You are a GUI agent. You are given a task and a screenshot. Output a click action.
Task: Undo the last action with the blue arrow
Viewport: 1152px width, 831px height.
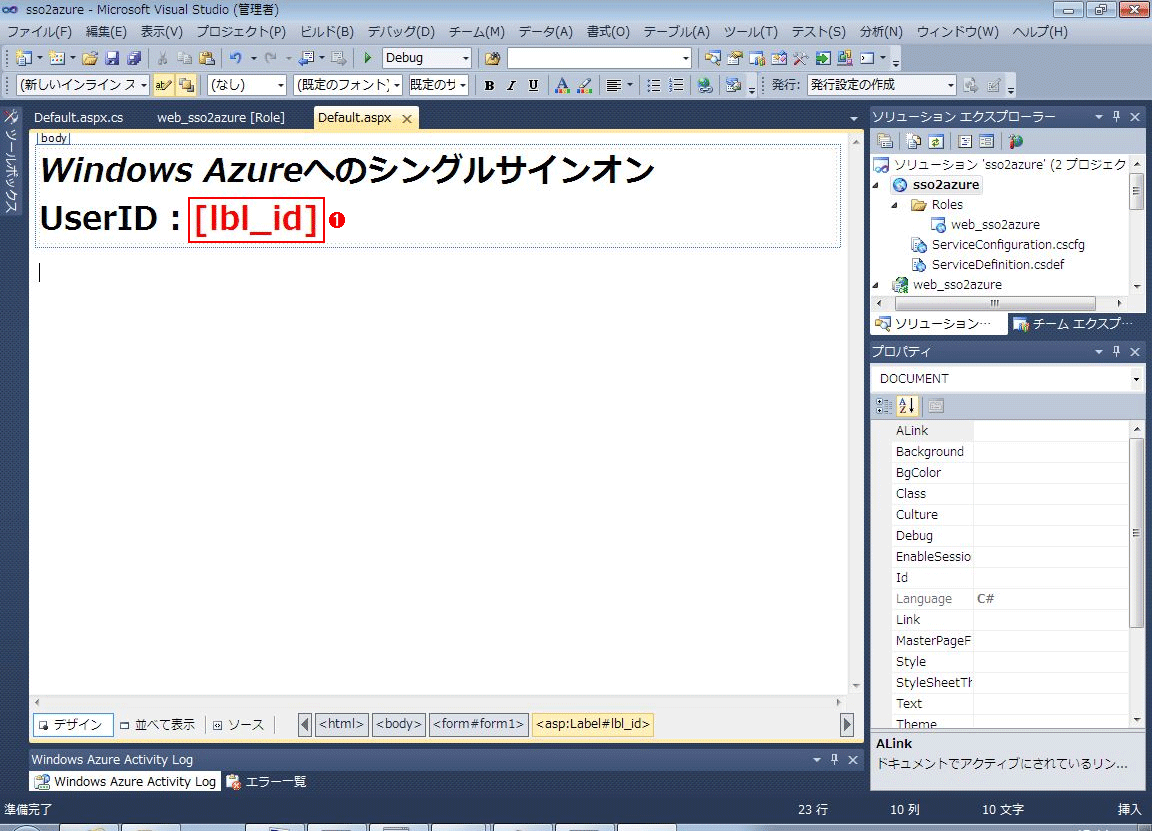pos(235,58)
